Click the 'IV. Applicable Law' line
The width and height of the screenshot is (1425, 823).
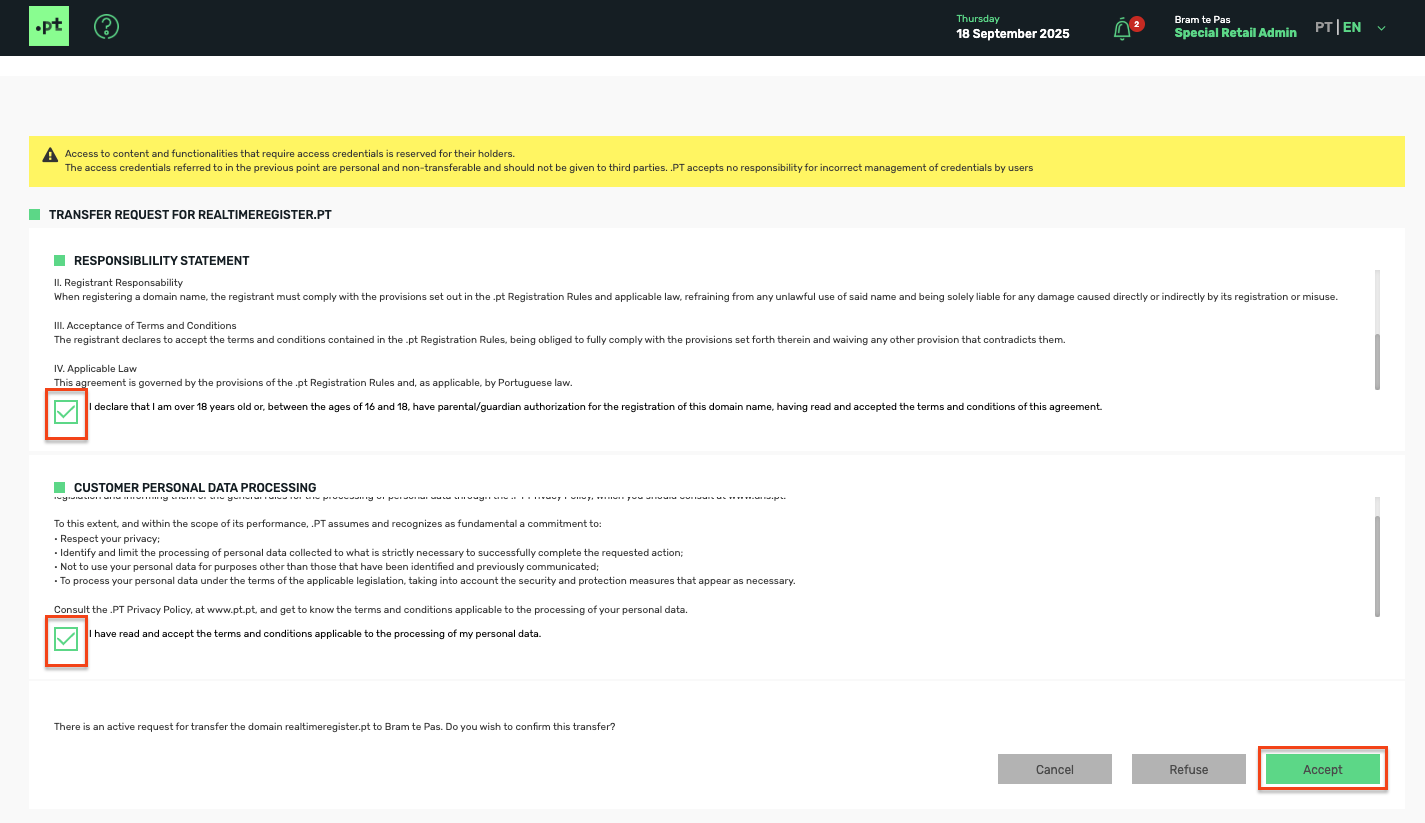point(95,369)
